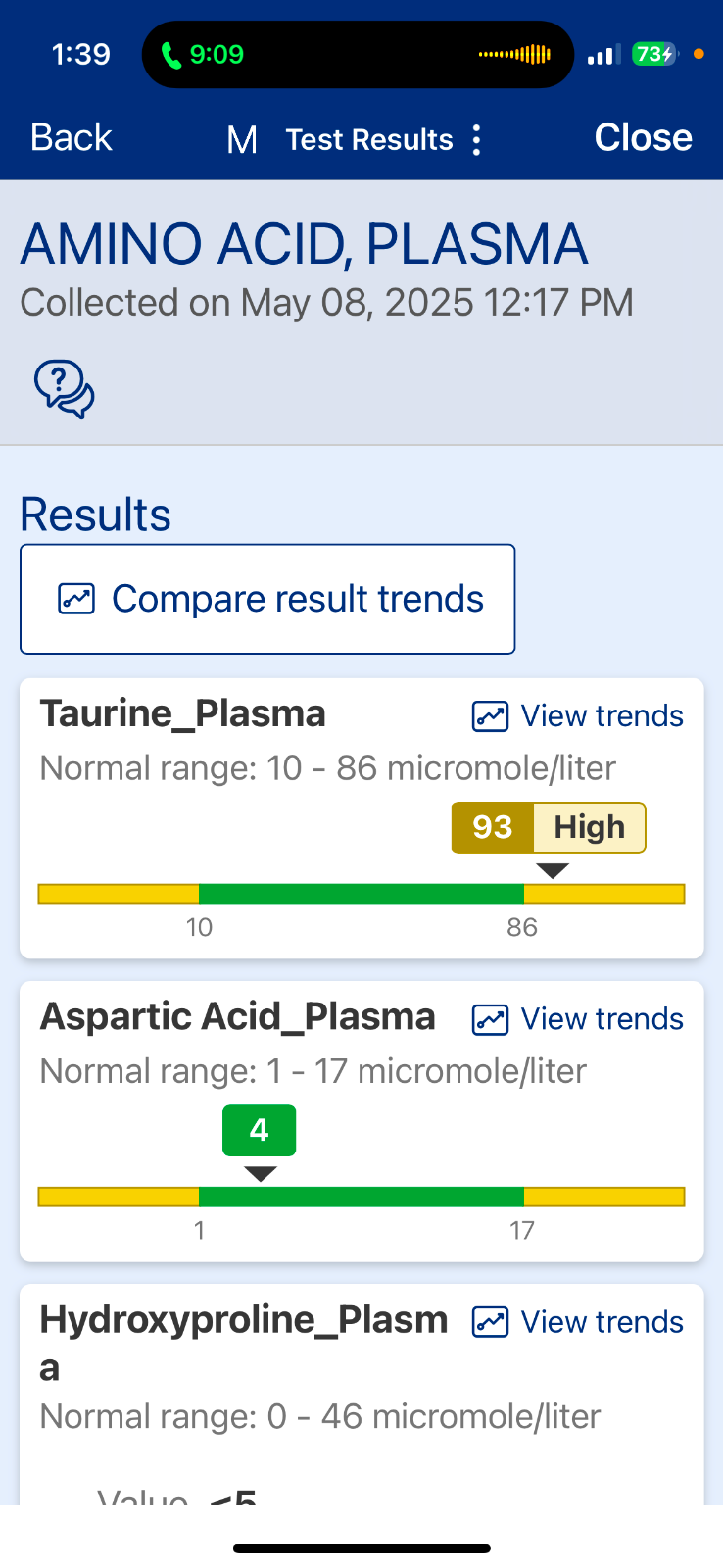The width and height of the screenshot is (723, 1568).
Task: Tap the green 4 value badge
Action: click(x=260, y=1130)
